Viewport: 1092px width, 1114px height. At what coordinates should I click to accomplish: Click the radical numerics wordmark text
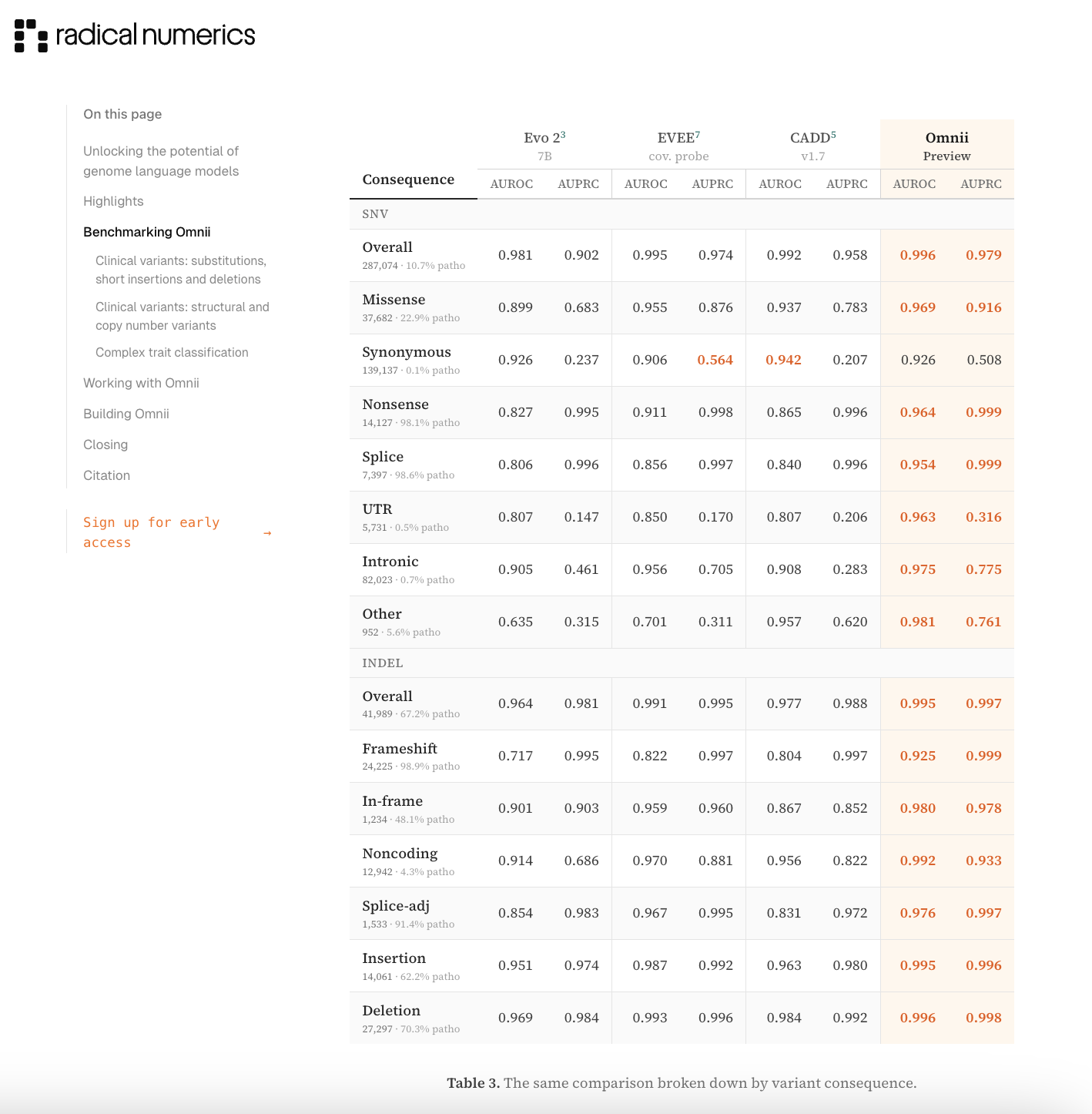coord(156,35)
